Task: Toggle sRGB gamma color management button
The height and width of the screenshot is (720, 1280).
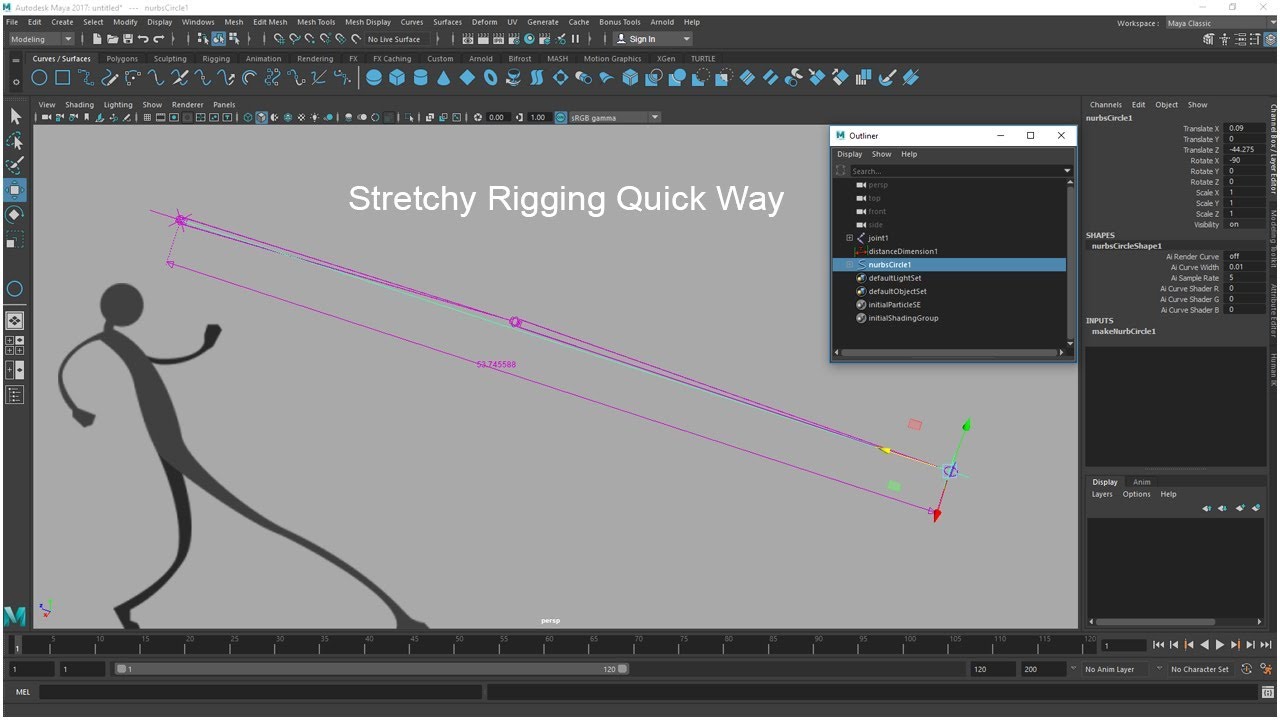Action: [x=560, y=118]
